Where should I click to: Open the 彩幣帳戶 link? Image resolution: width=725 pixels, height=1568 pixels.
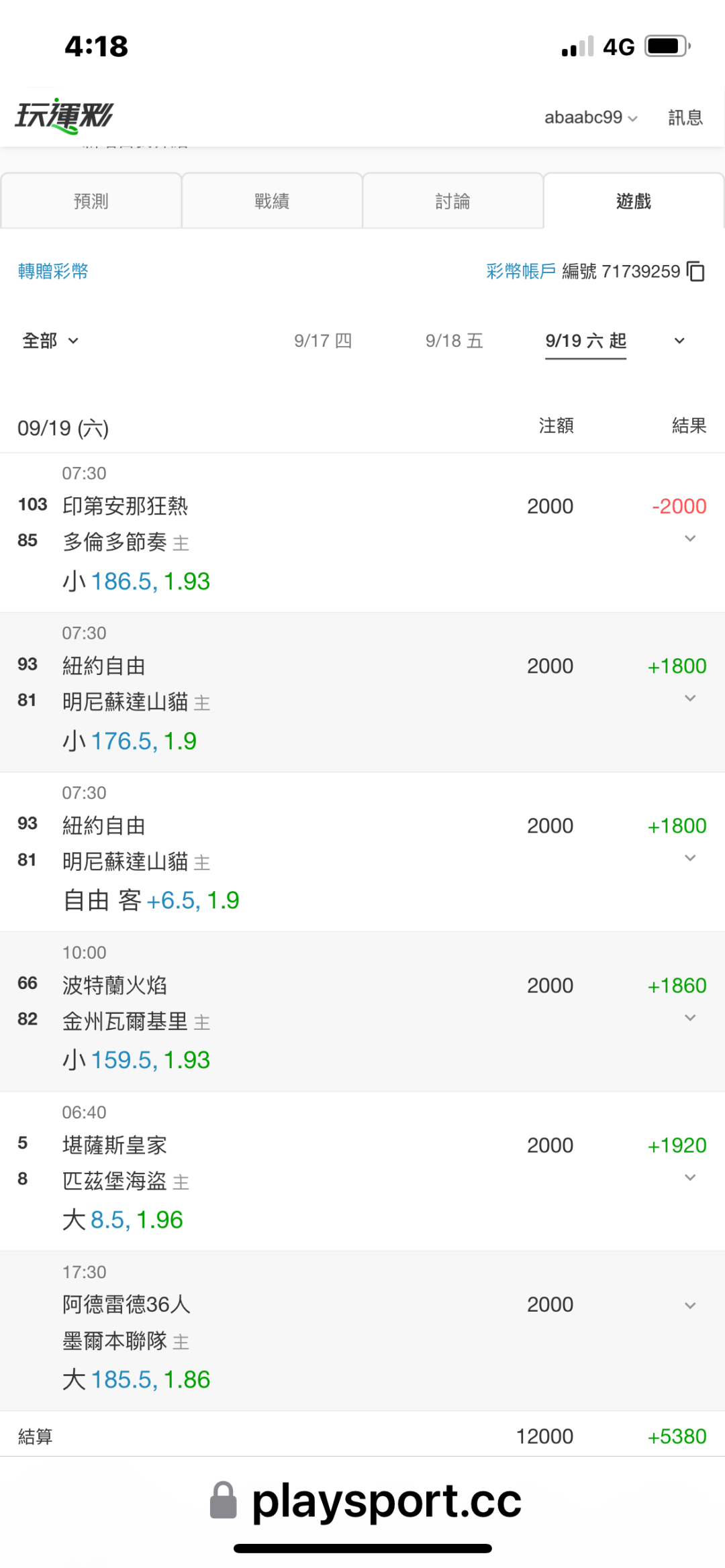[521, 271]
